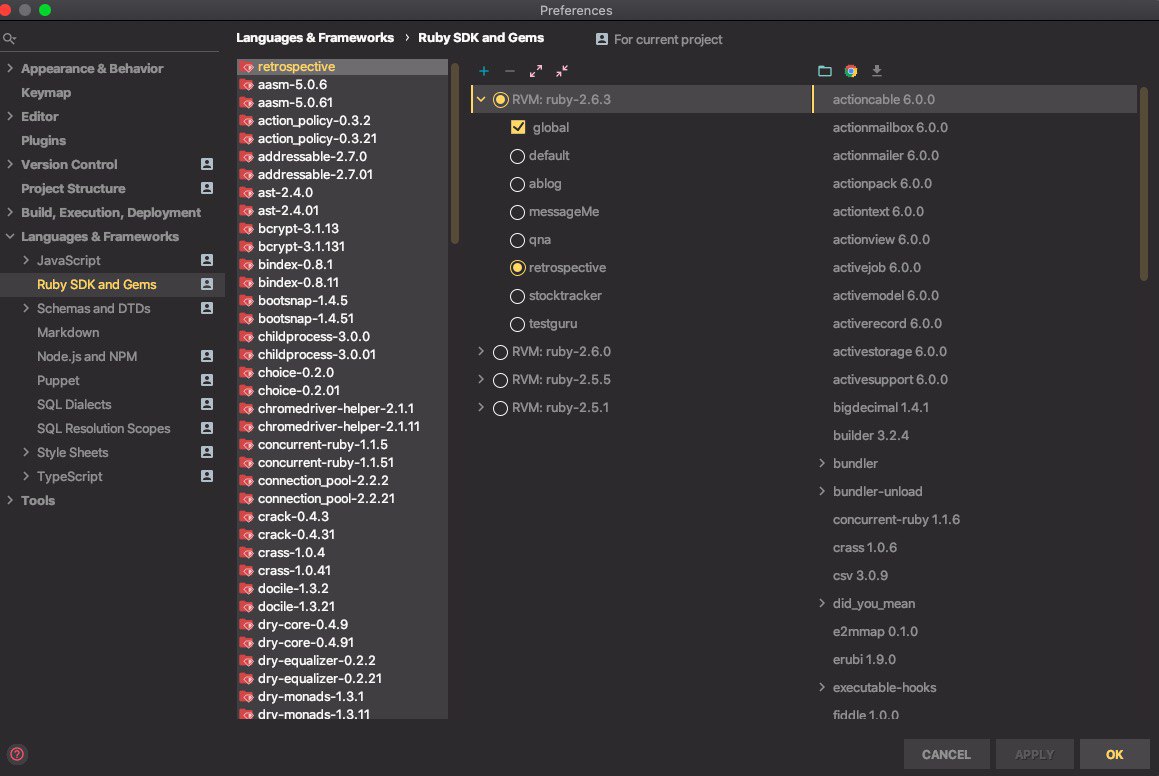The image size is (1159, 776).
Task: Open Ruby SDK and Gems page
Action: point(96,285)
